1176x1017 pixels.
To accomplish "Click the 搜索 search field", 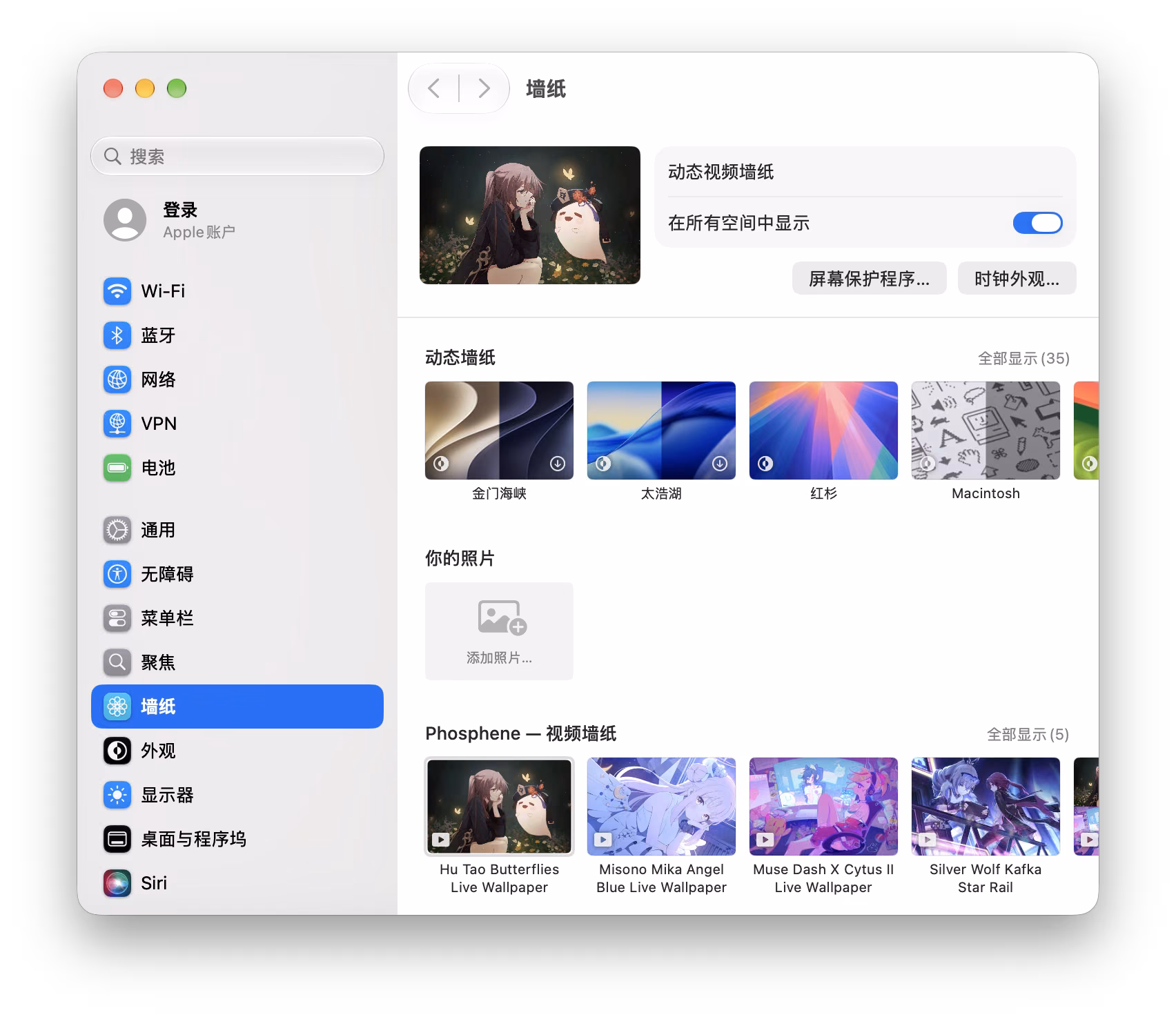I will coord(237,156).
